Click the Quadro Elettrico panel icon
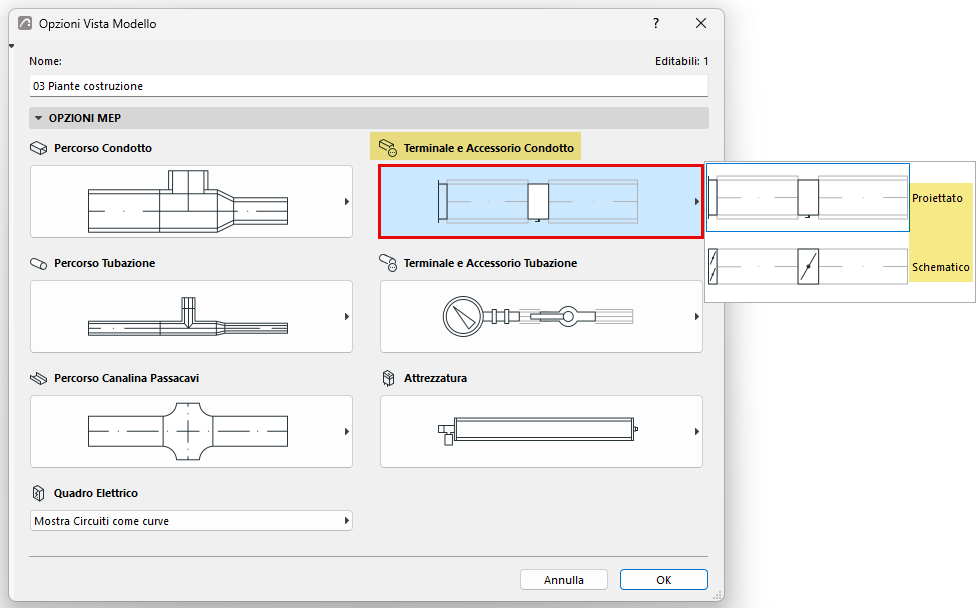The height and width of the screenshot is (608, 980). pyautogui.click(x=38, y=493)
